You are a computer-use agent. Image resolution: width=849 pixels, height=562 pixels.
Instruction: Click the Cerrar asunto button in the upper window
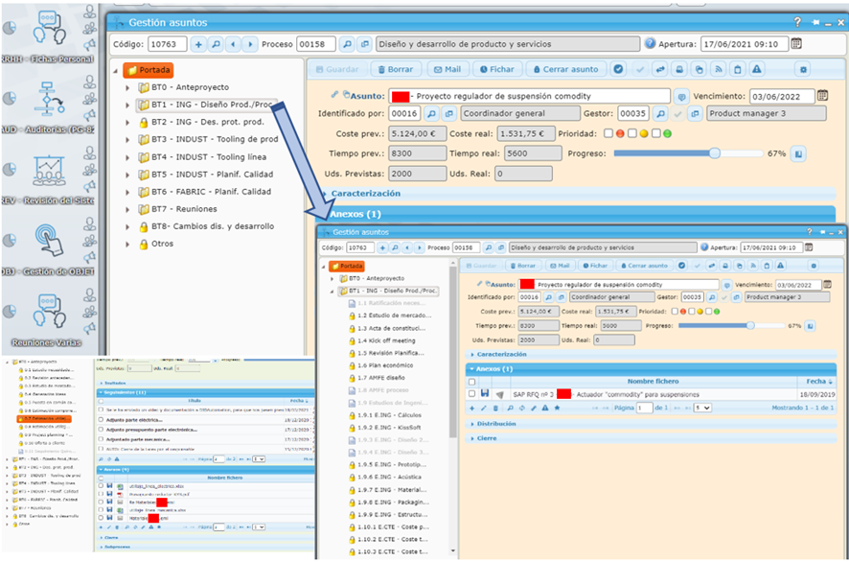pyautogui.click(x=566, y=69)
